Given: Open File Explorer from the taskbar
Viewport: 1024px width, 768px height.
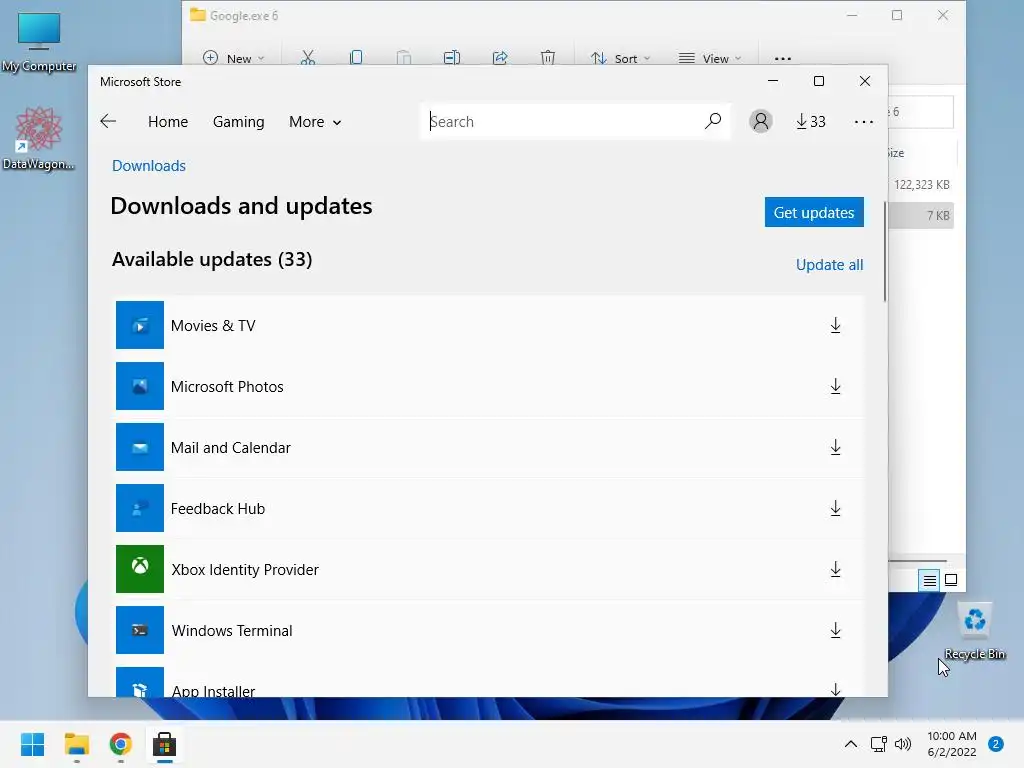Looking at the screenshot, I should (x=77, y=744).
